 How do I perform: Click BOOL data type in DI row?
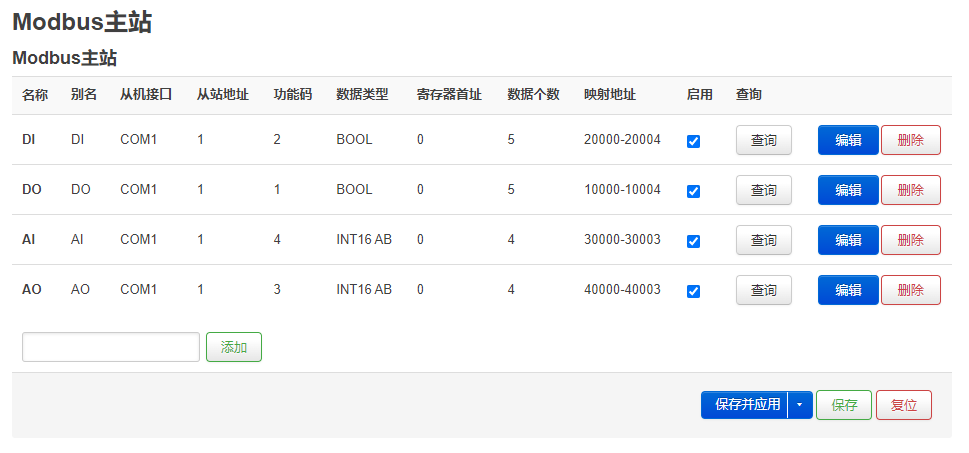355,140
